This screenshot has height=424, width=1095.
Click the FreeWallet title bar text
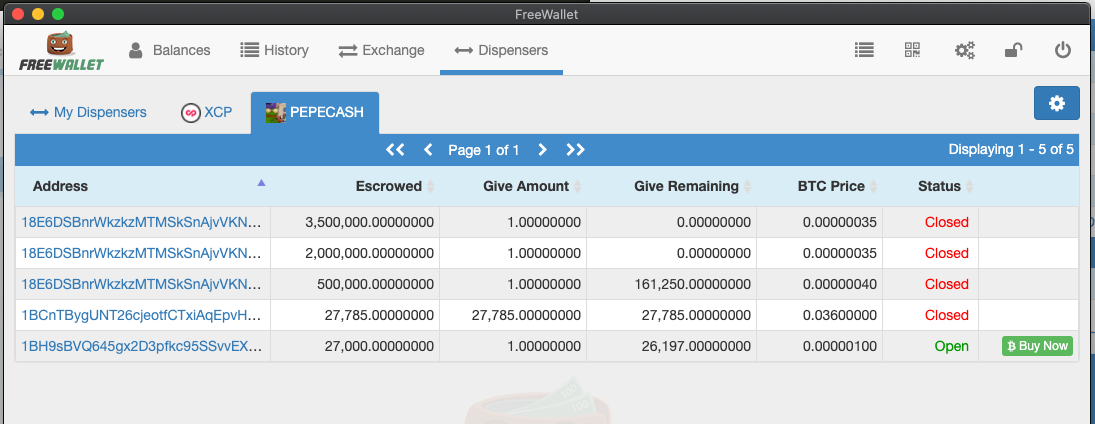coord(547,13)
